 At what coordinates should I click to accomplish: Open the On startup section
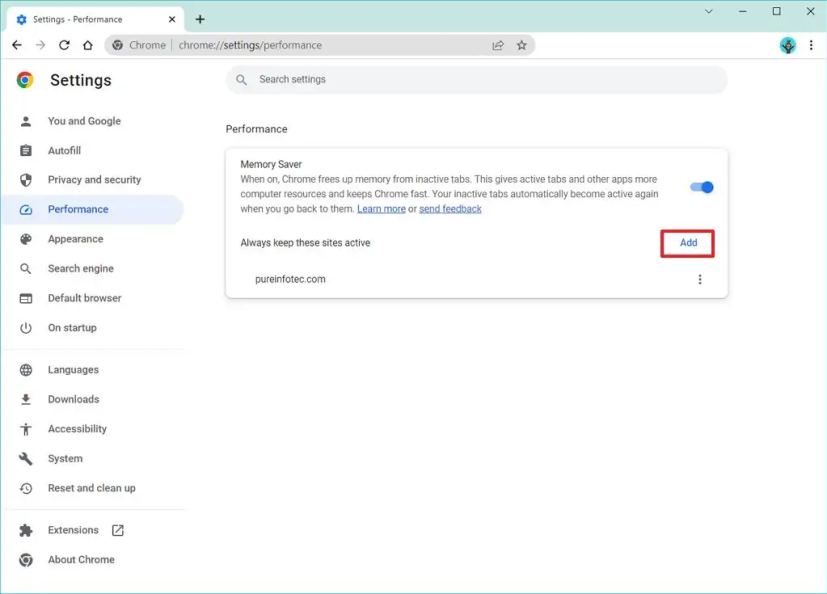click(72, 328)
